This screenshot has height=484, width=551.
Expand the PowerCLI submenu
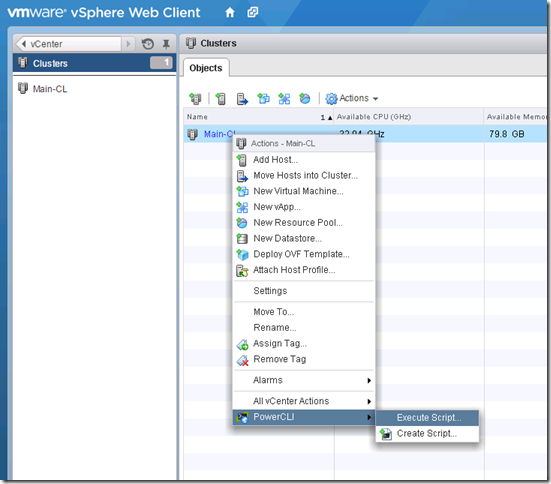[x=304, y=417]
